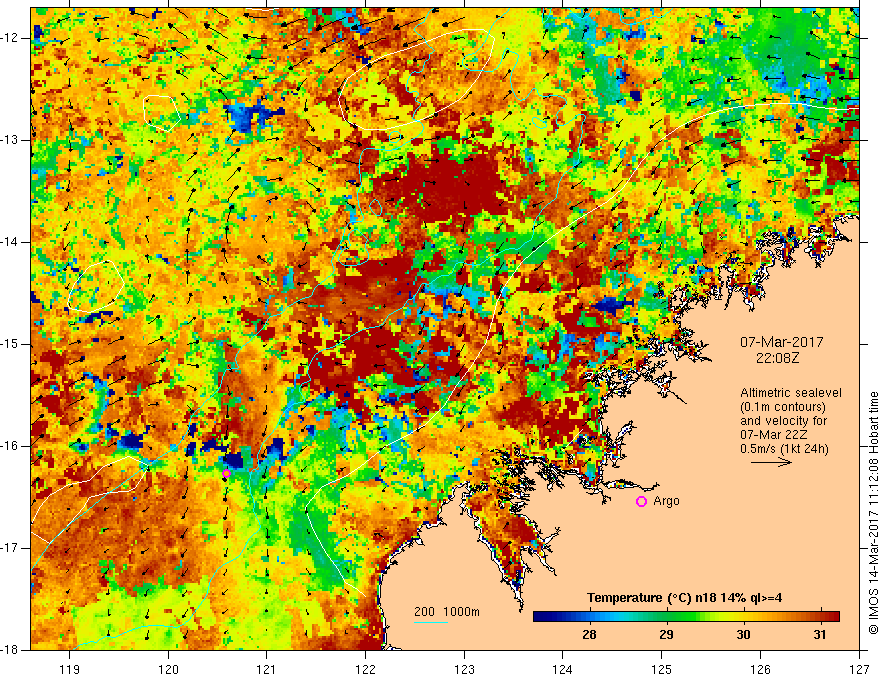Click the 'and velocity for' caption line
This screenshot has width=880, height=680.
(783, 421)
